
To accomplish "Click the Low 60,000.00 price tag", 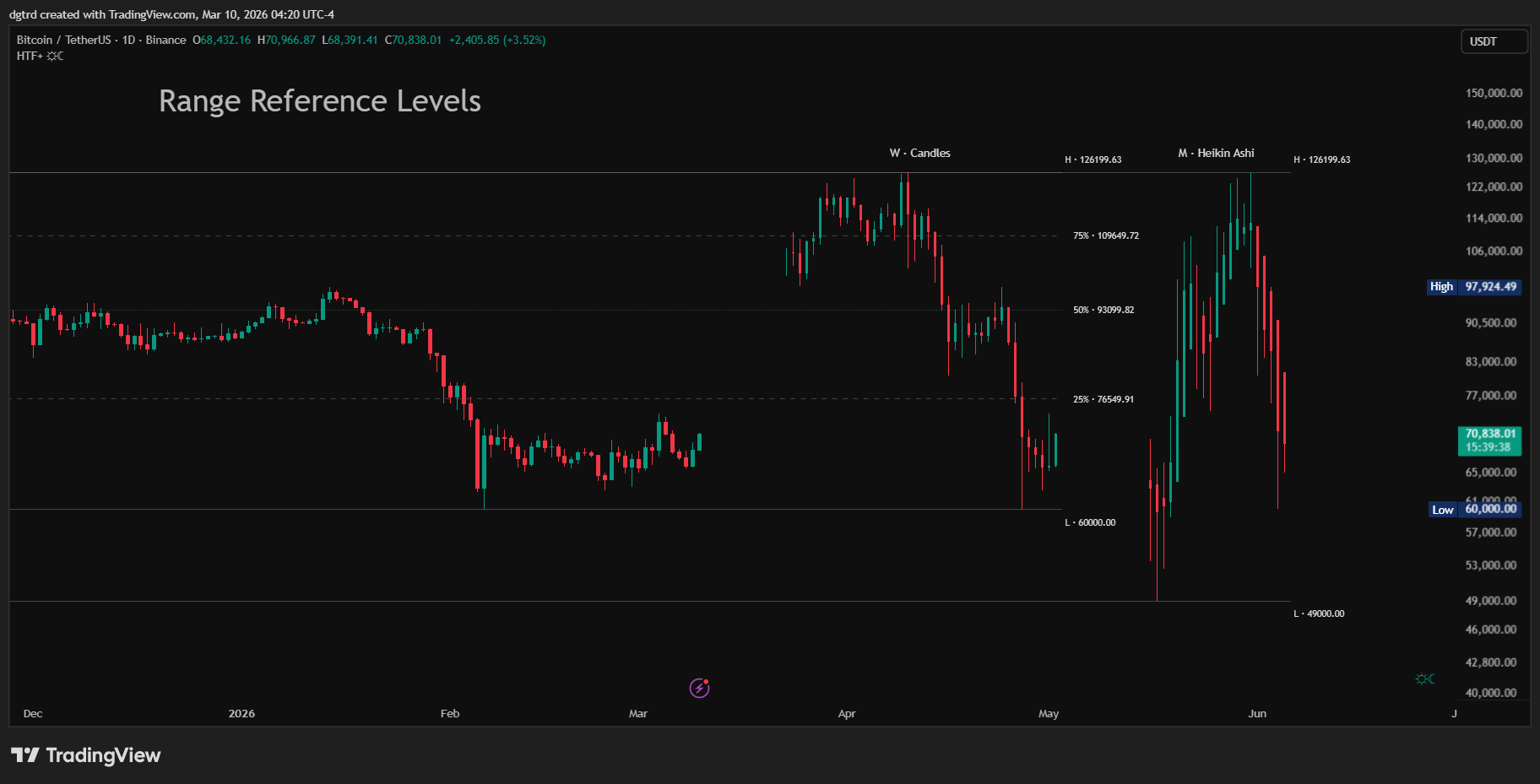I will [x=1474, y=509].
